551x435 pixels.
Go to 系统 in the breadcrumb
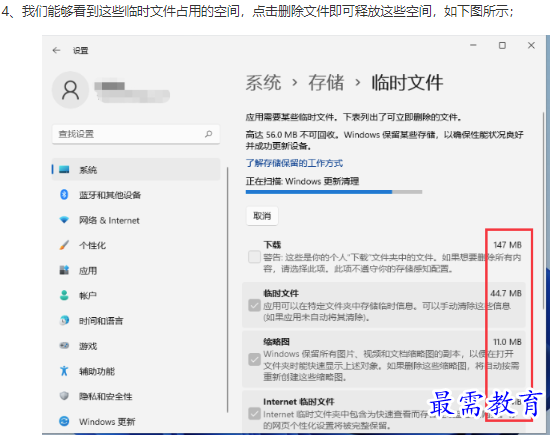pos(263,83)
